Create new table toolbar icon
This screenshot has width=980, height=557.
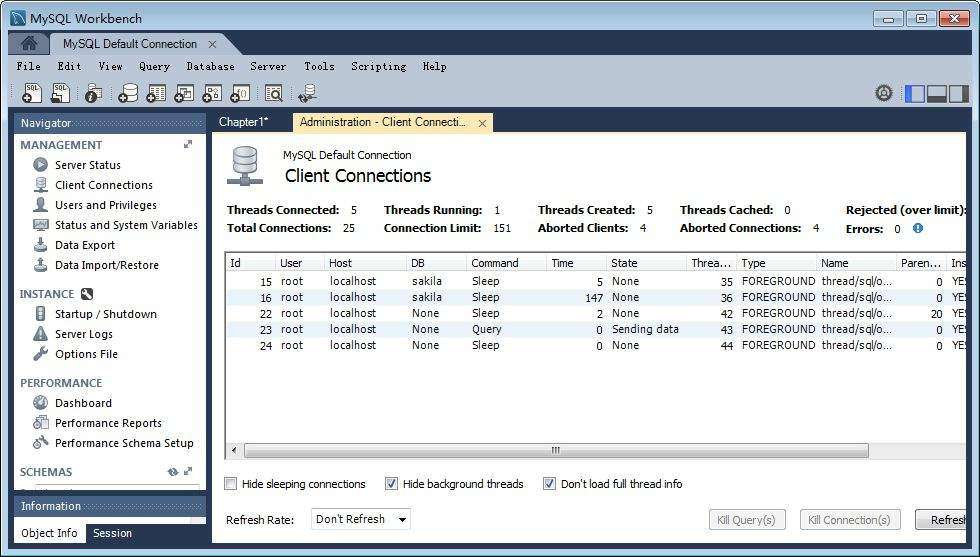coord(156,93)
